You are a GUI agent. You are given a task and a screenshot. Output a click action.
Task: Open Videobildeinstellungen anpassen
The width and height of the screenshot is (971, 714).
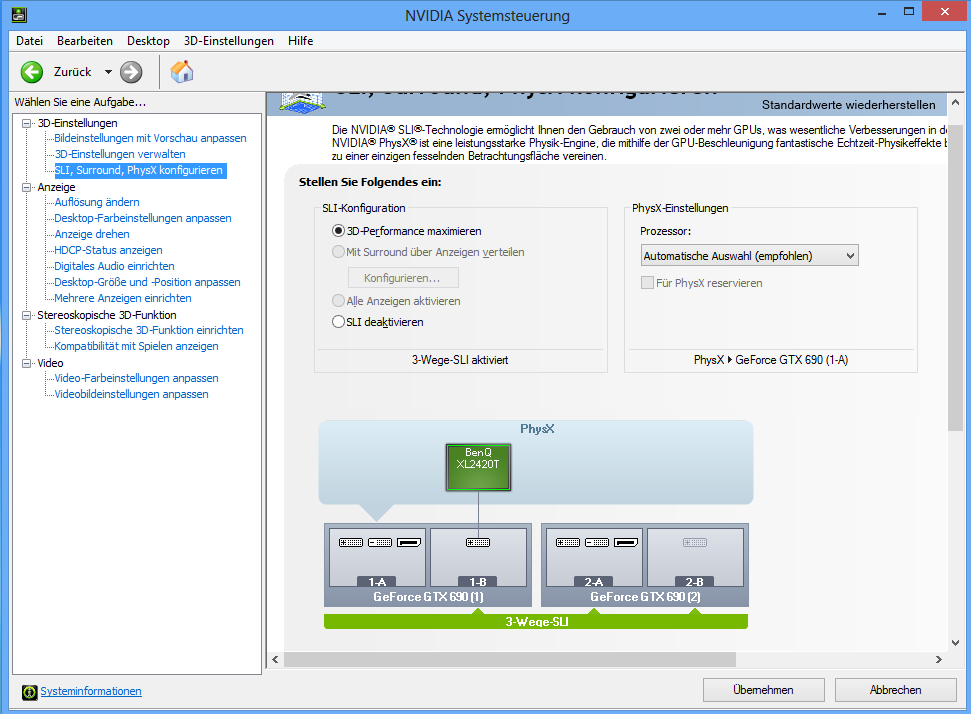click(131, 394)
